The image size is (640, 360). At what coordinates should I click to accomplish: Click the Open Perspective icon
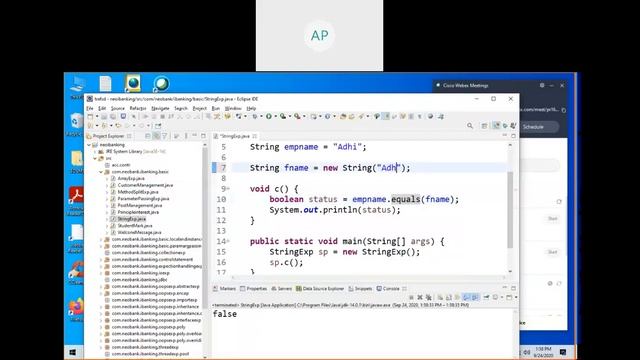[x=484, y=126]
